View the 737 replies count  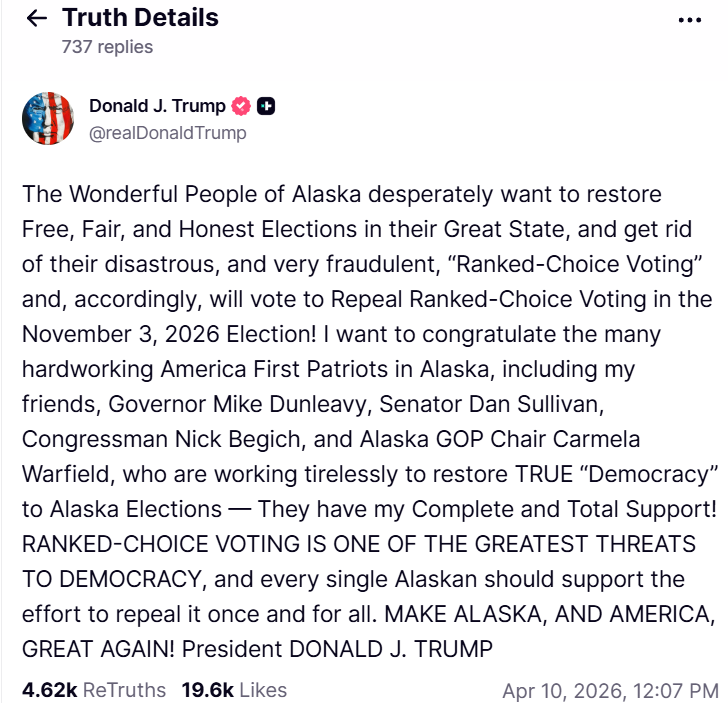(x=107, y=46)
